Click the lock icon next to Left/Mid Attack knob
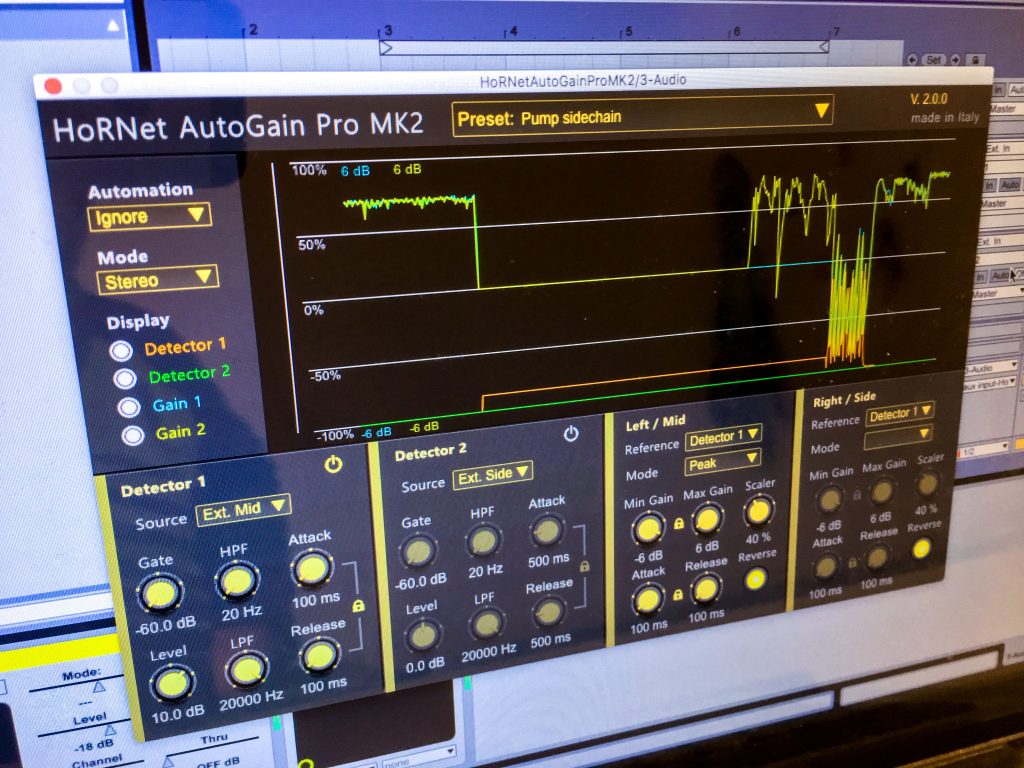 pos(677,596)
